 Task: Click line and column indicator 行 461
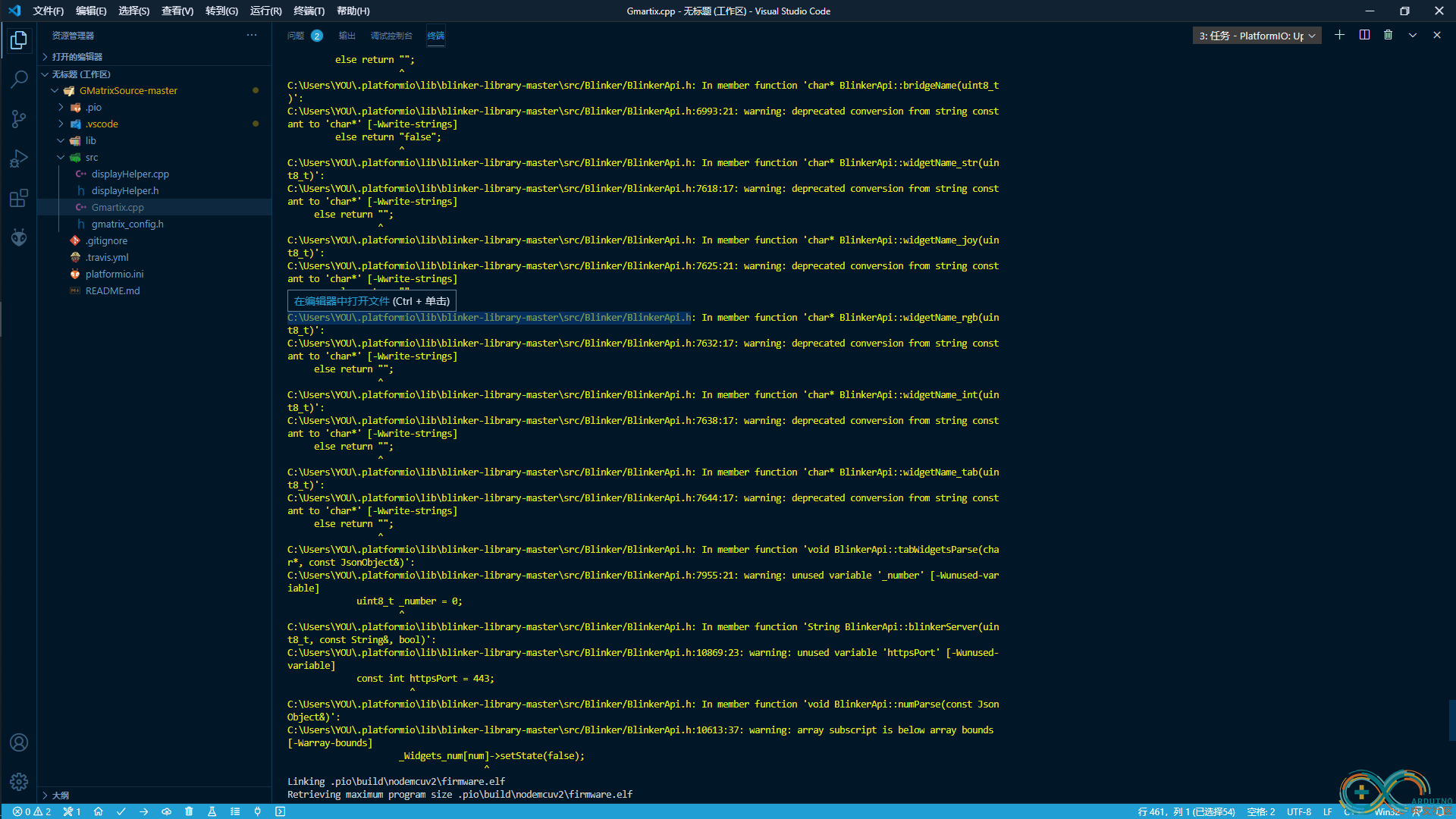1186,811
